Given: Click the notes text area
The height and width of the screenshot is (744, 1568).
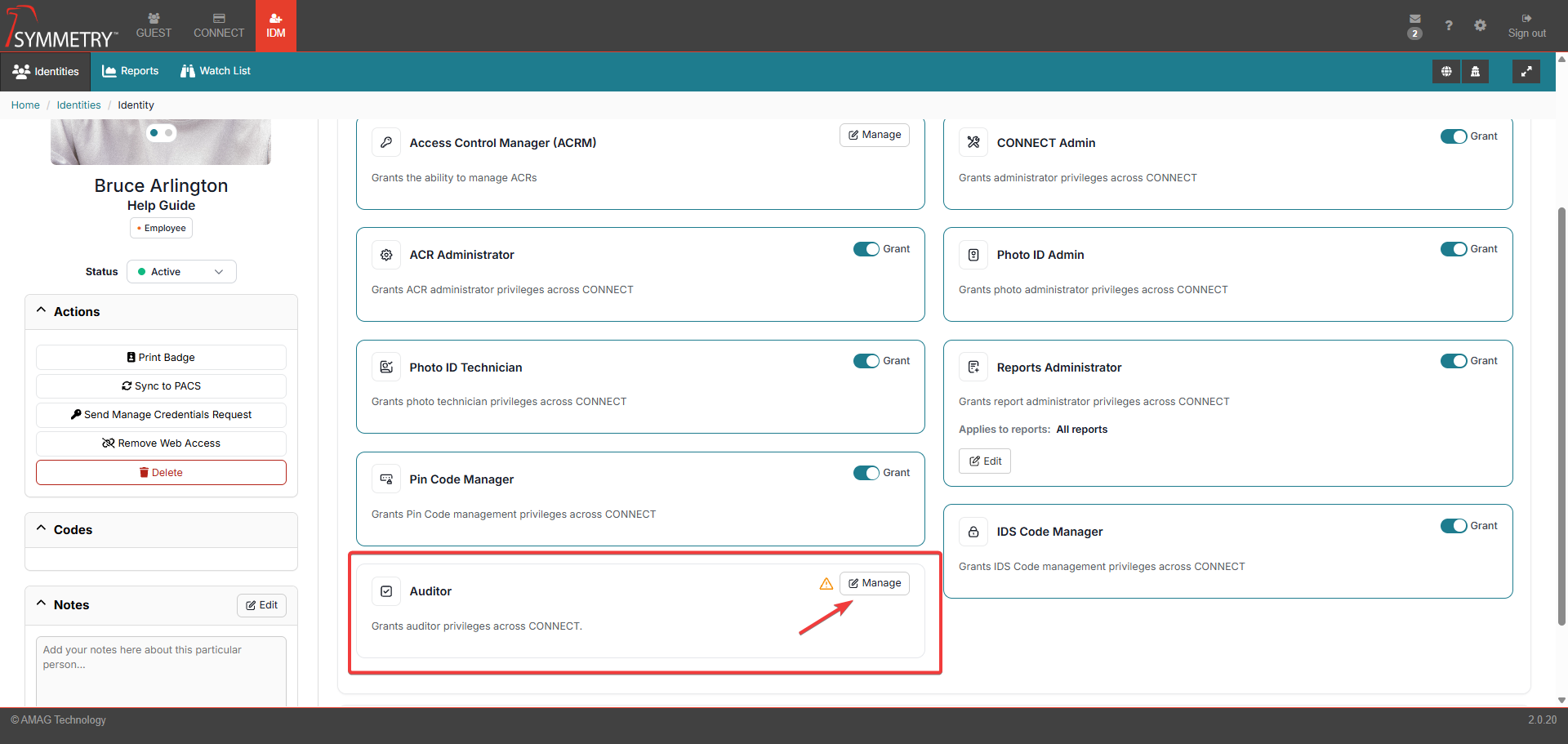Looking at the screenshot, I should pos(161,670).
